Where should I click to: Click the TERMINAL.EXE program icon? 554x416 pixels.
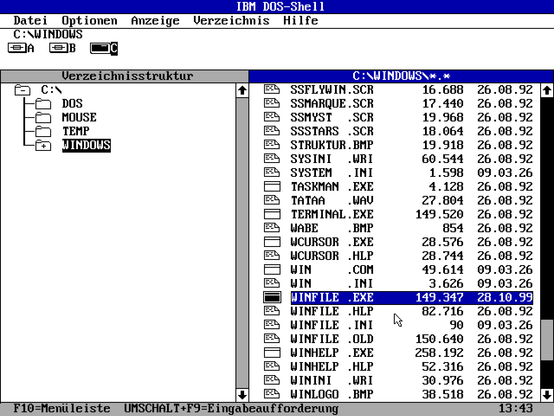272,214
